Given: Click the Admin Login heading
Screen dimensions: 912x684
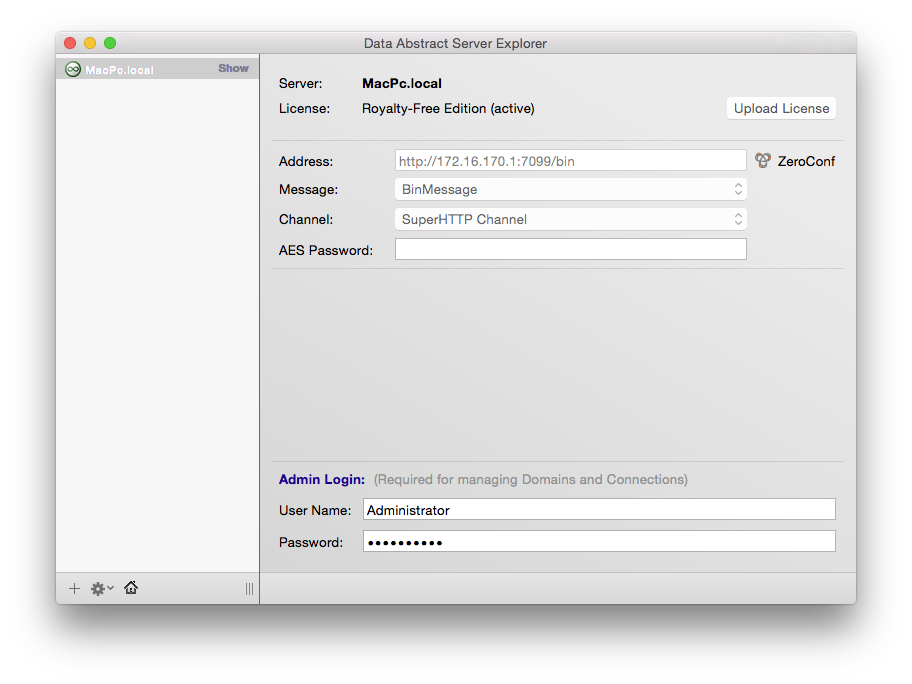Looking at the screenshot, I should 322,479.
